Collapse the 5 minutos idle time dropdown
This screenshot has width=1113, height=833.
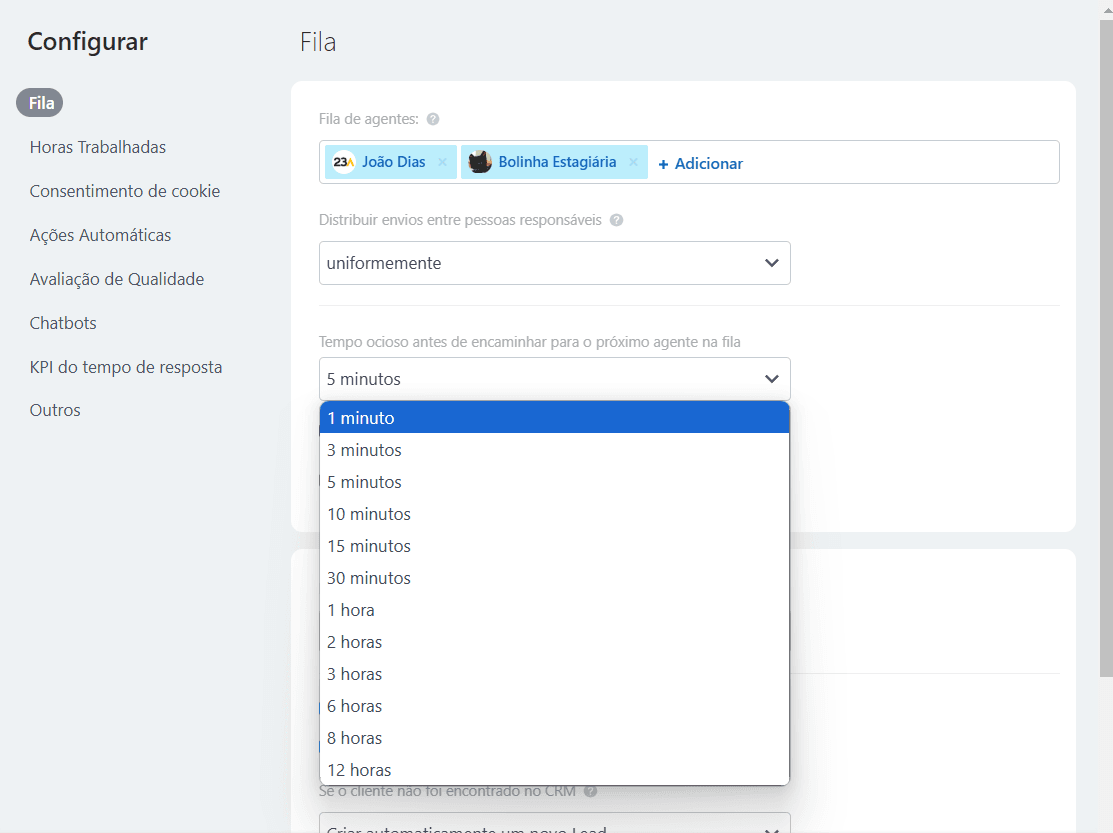pyautogui.click(x=554, y=379)
